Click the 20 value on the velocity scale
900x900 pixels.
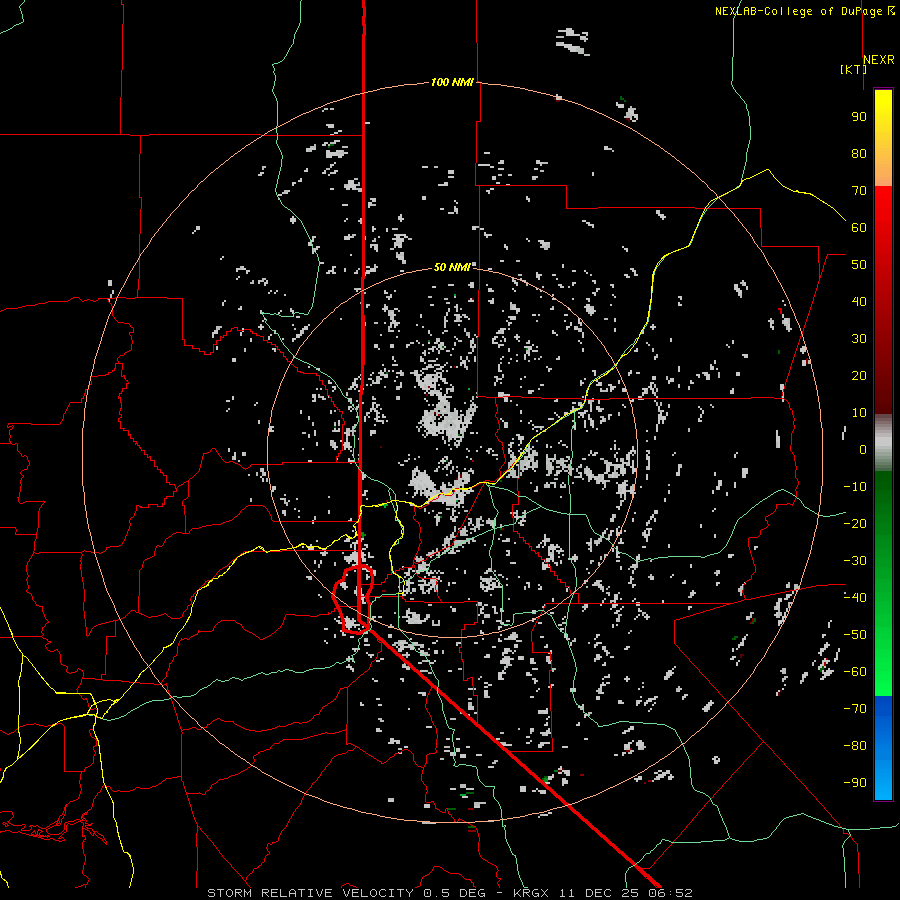859,375
